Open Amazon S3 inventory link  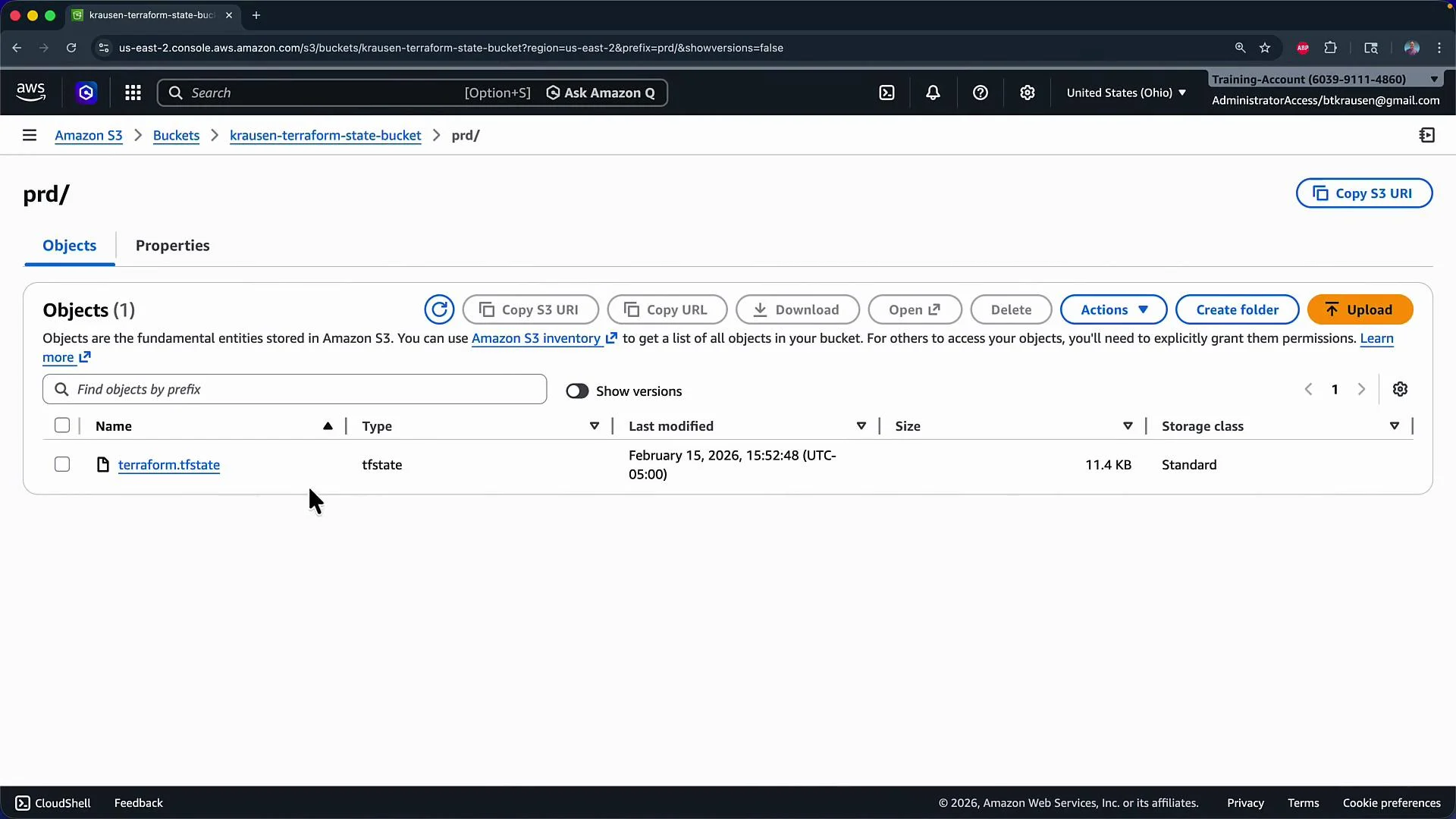click(x=544, y=338)
